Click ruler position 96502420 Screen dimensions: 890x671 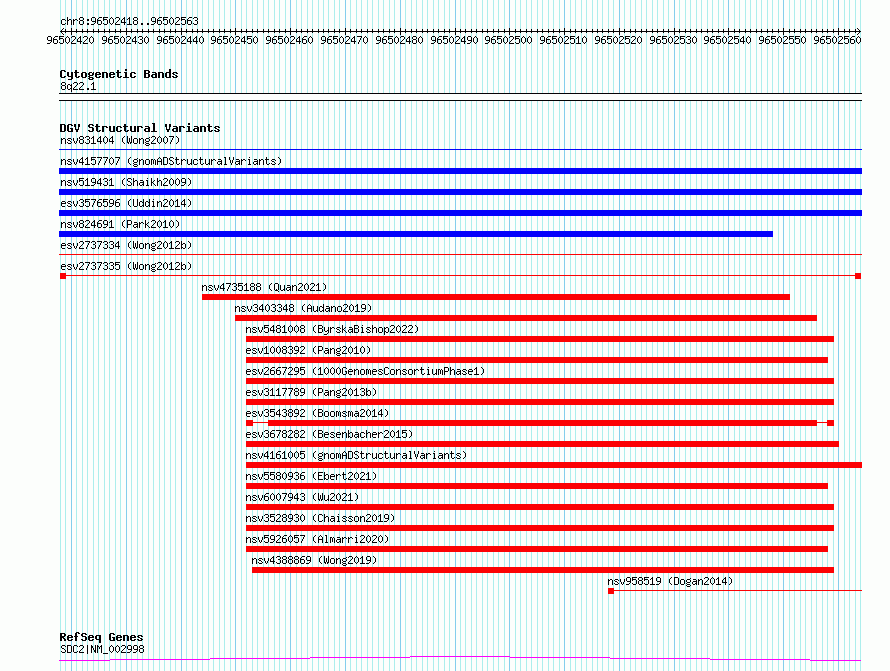pos(70,40)
